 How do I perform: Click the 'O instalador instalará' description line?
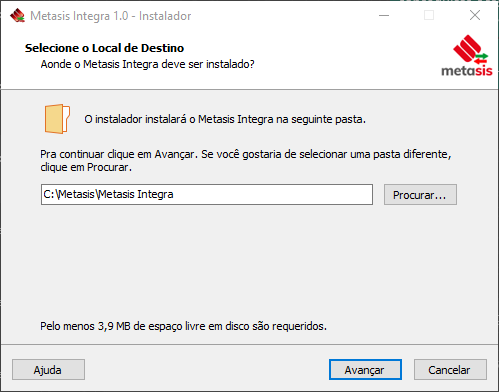point(225,119)
